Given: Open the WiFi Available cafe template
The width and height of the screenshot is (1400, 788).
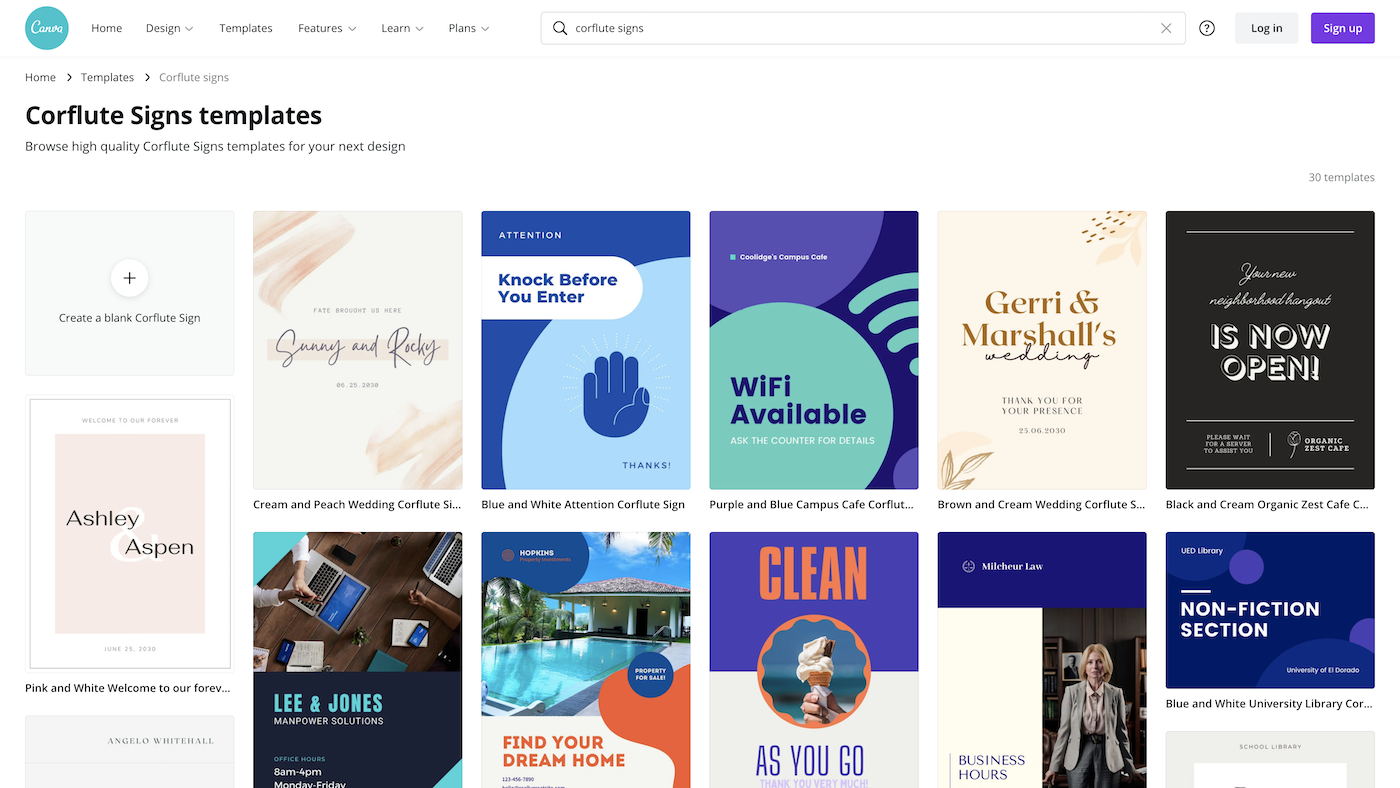Looking at the screenshot, I should click(x=814, y=350).
